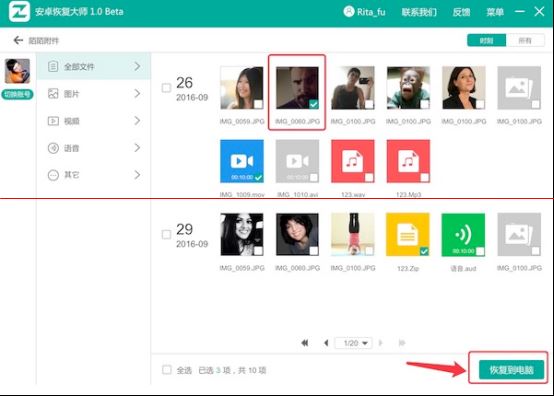Select 全部文件 label in the sidebar

tap(79, 66)
